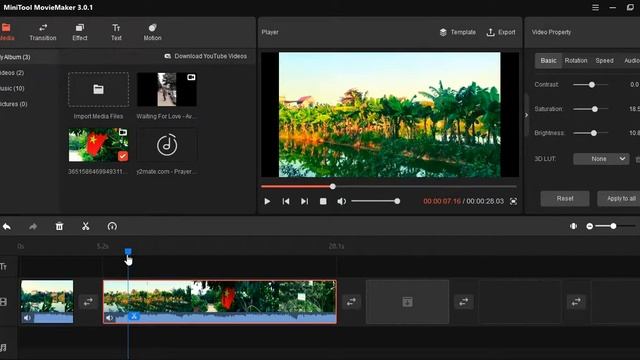The image size is (640, 360).
Task: Click the music track note icon
Action: tap(4, 348)
